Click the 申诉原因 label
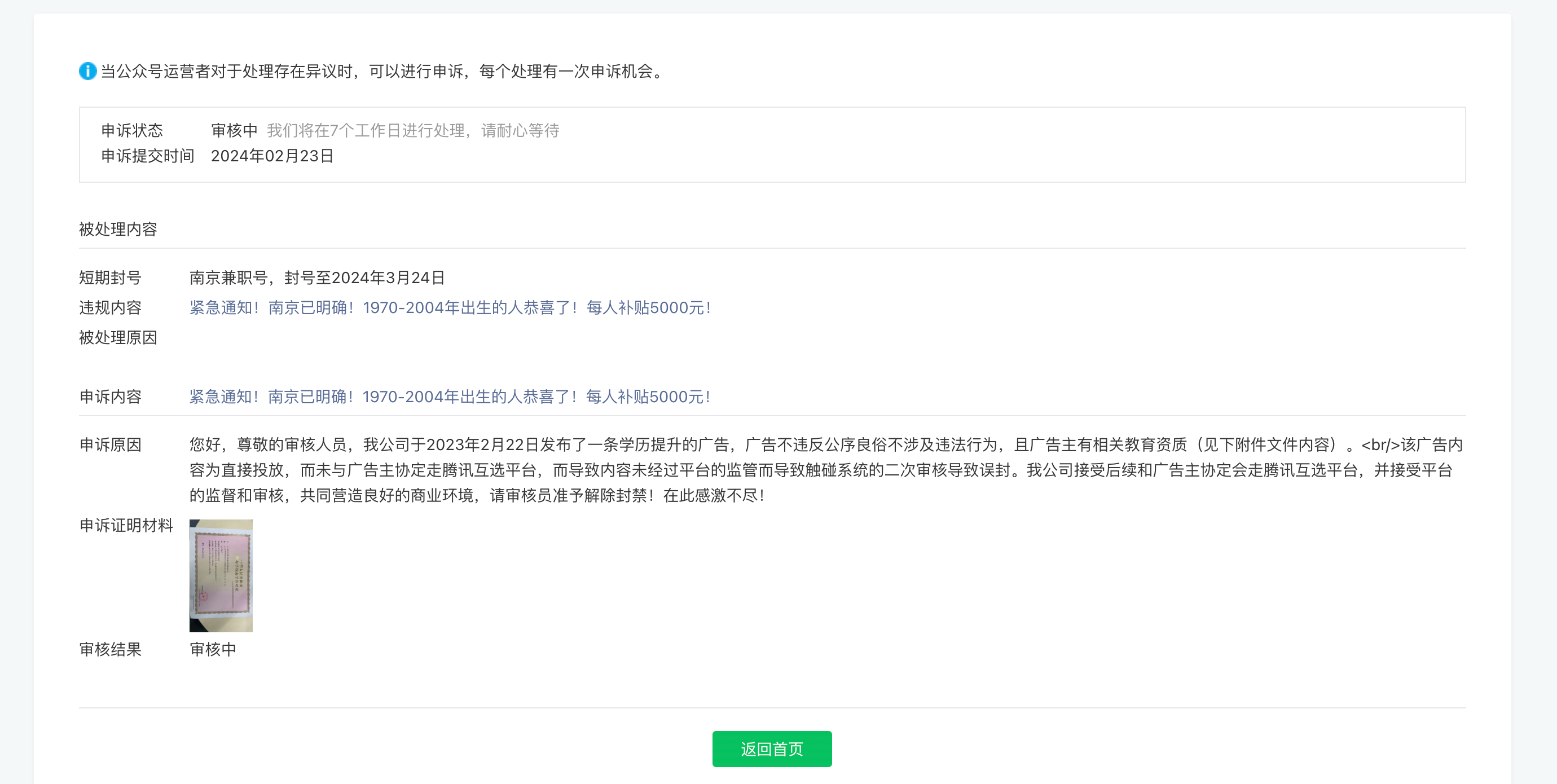This screenshot has width=1557, height=784. [110, 445]
